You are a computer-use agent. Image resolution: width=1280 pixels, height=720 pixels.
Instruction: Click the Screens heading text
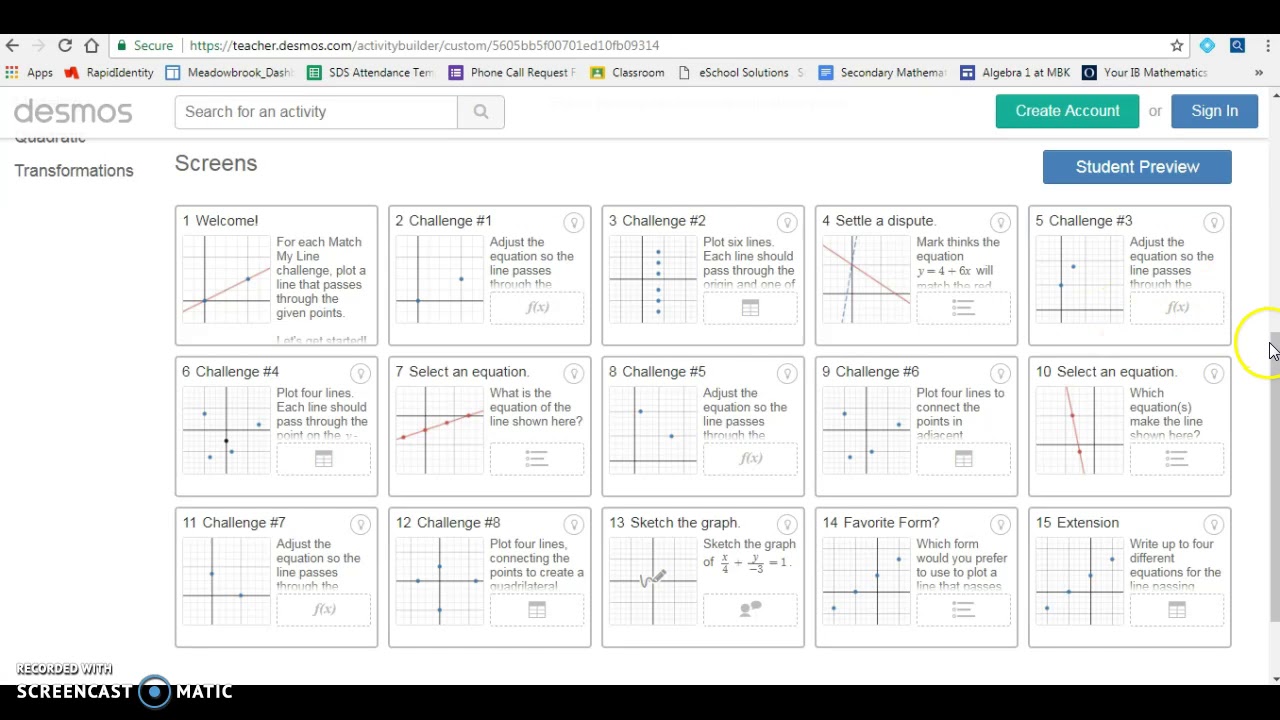tap(216, 163)
